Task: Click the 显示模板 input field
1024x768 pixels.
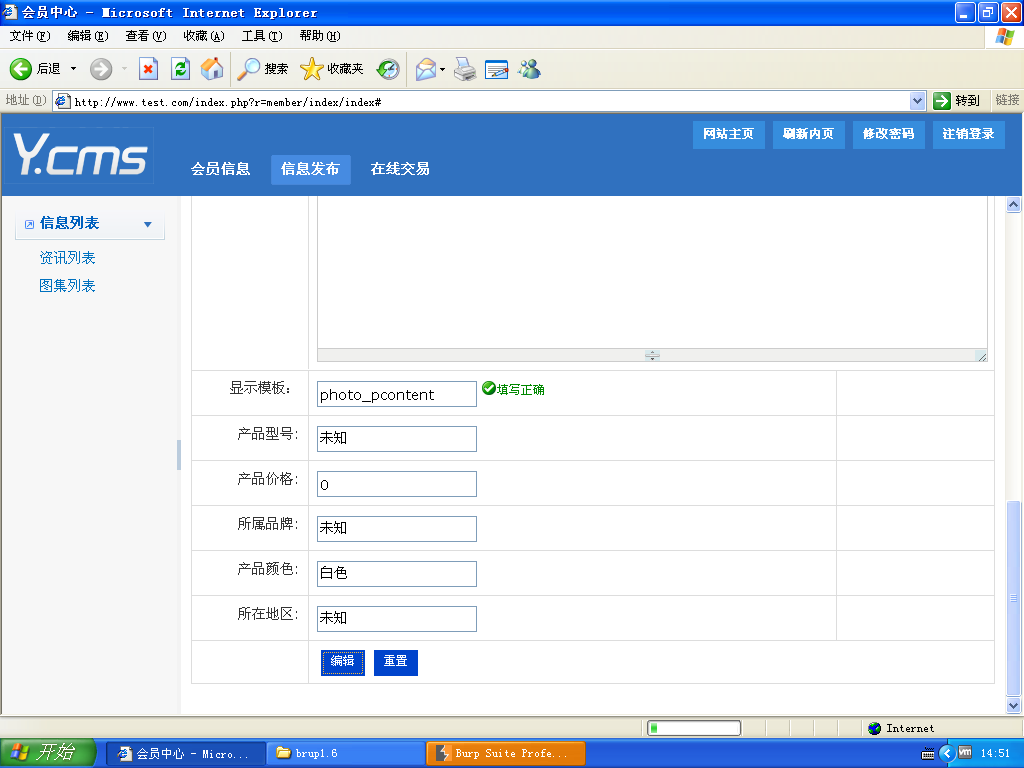Action: click(396, 394)
